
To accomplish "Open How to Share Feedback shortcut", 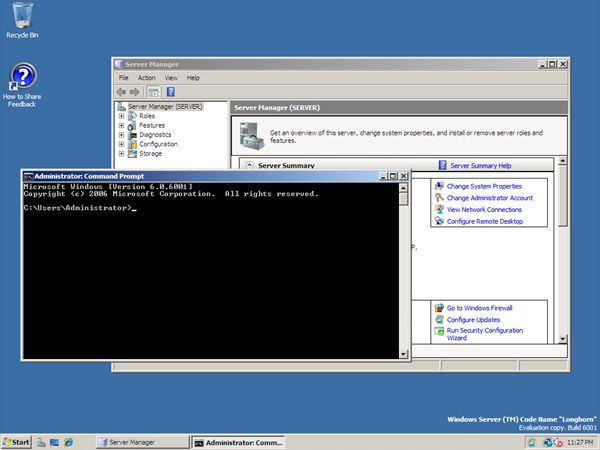I will pos(22,85).
